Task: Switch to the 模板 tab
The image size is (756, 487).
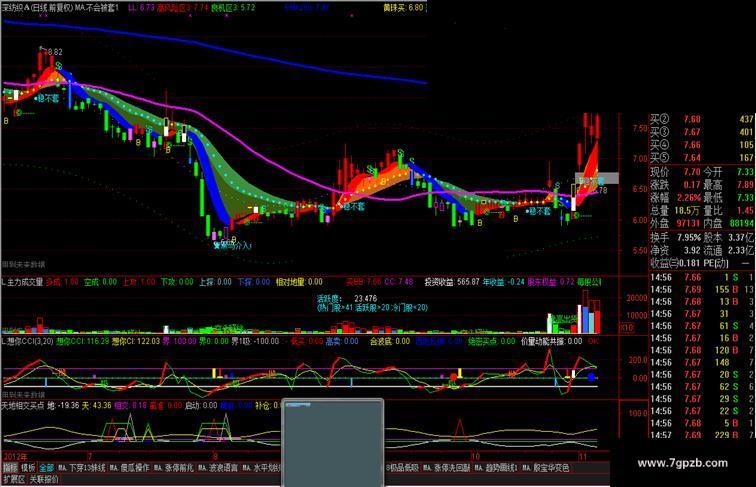Action: tap(28, 468)
